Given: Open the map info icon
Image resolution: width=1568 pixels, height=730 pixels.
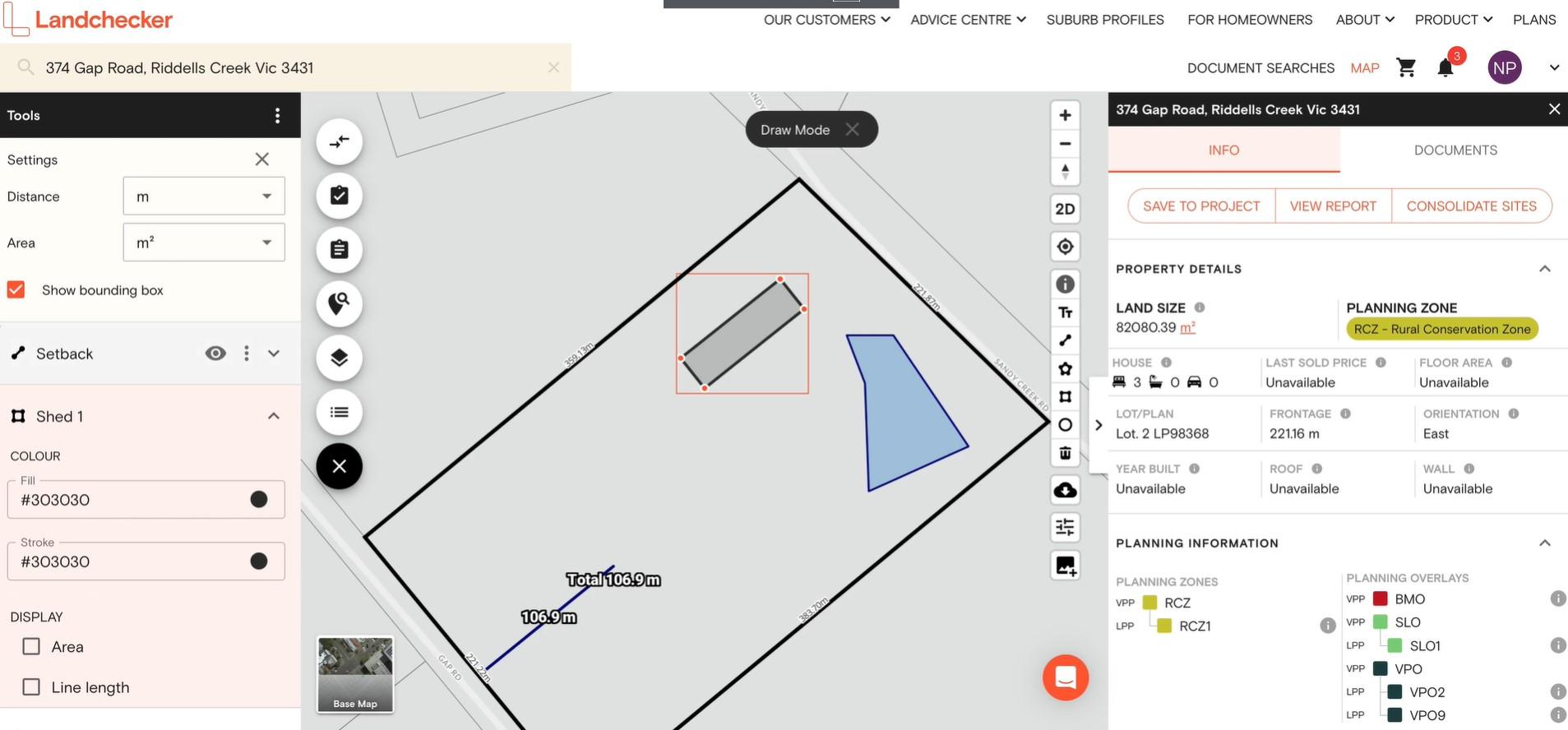Looking at the screenshot, I should [1065, 284].
